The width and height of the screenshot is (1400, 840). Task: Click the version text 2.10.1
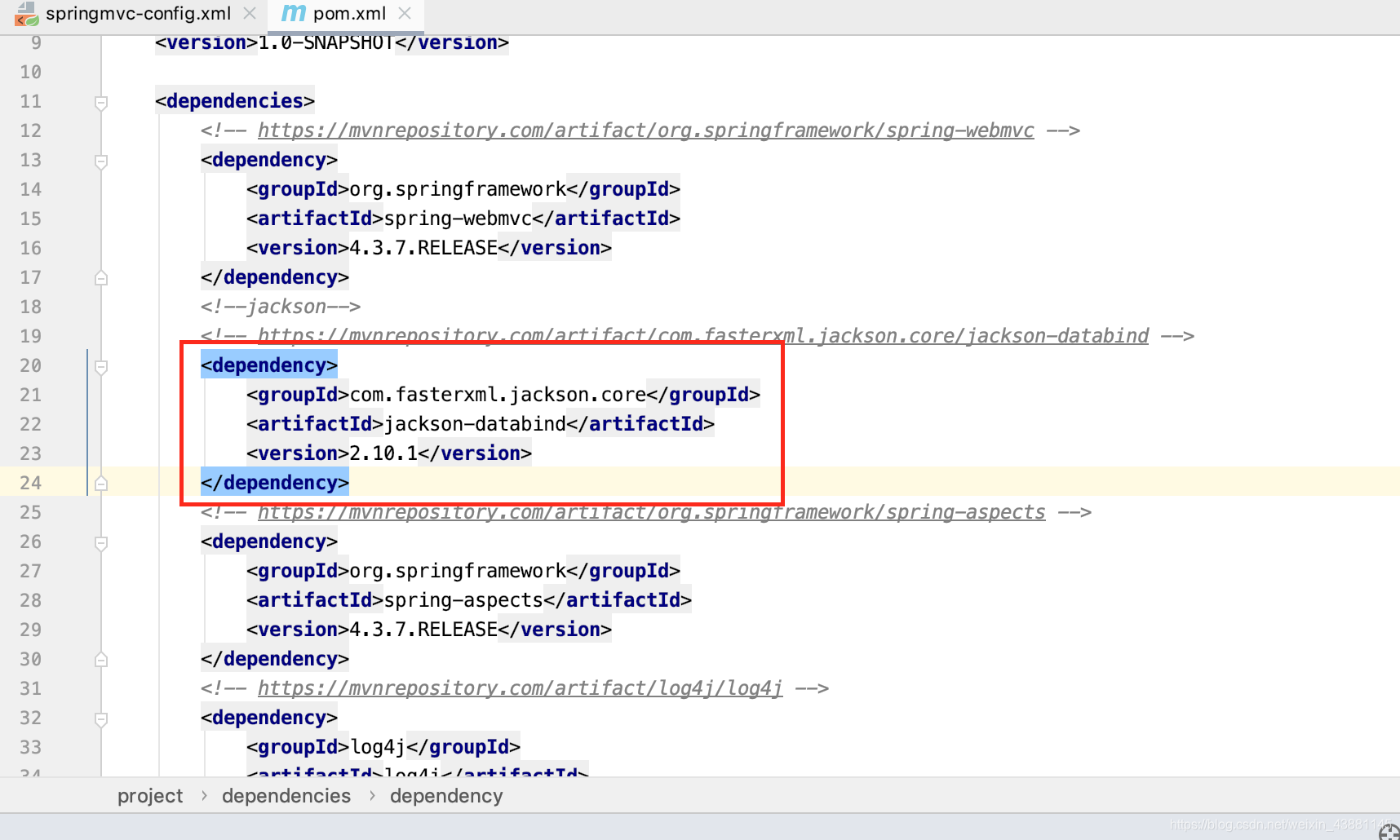point(383,453)
